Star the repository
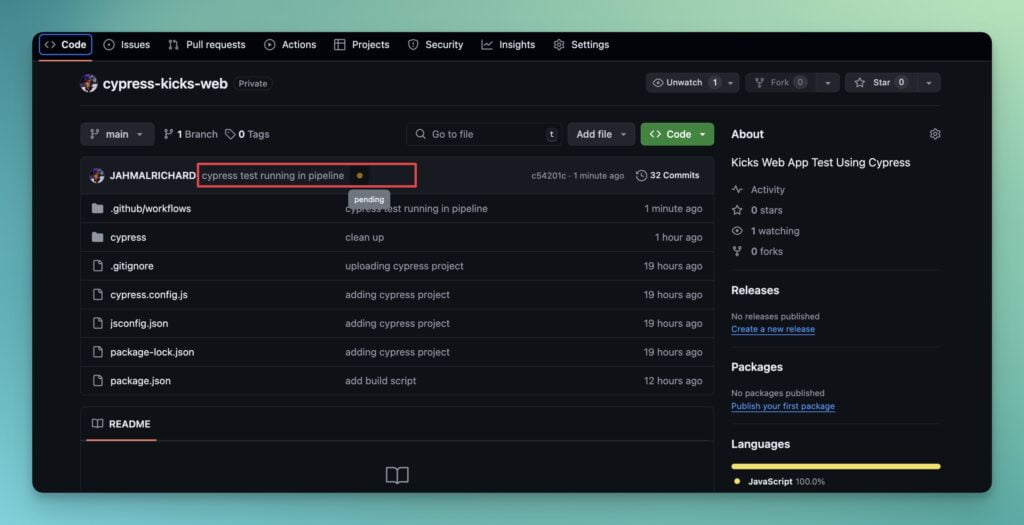 coord(881,82)
